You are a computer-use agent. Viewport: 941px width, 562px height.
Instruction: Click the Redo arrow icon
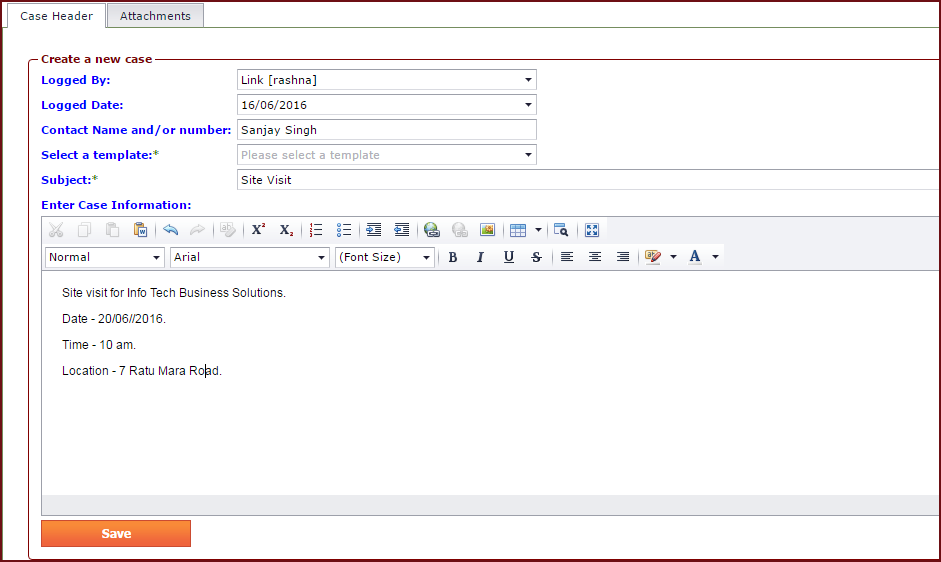[197, 230]
